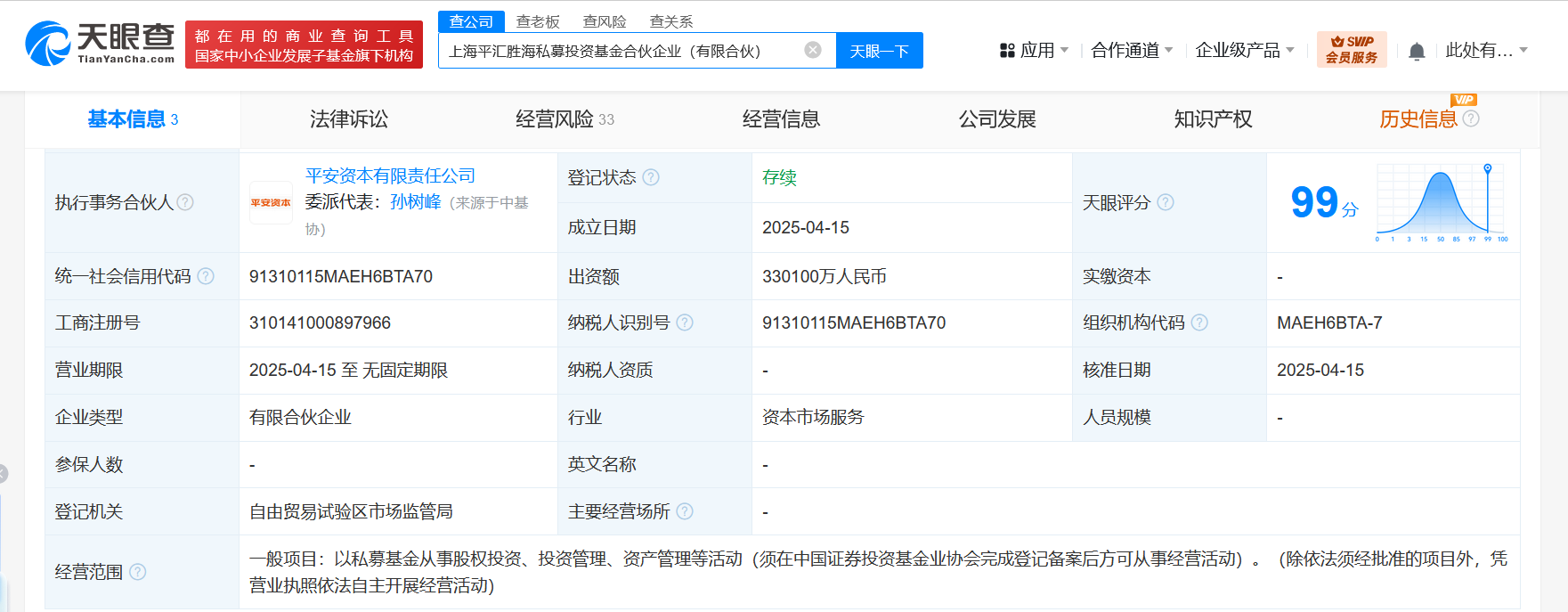
Task: Click the 有限合伙企业 type value
Action: click(x=300, y=417)
